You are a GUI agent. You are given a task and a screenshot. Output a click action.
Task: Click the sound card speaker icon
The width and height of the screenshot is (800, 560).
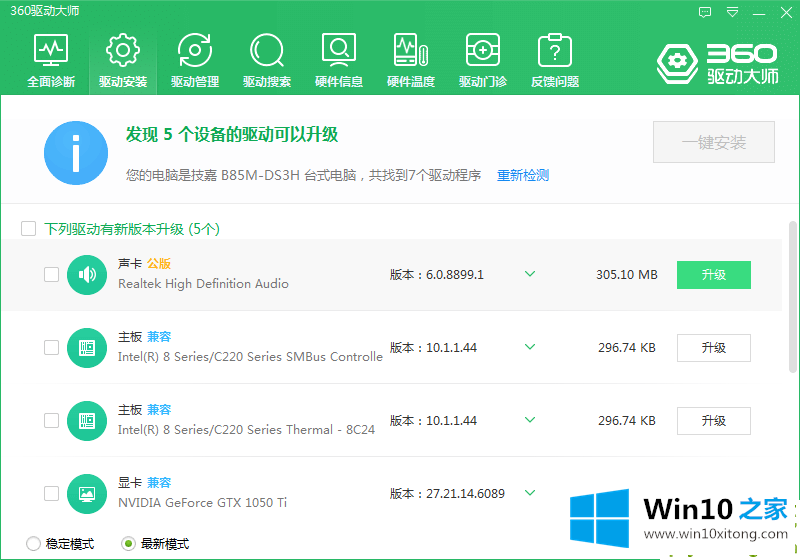(87, 275)
